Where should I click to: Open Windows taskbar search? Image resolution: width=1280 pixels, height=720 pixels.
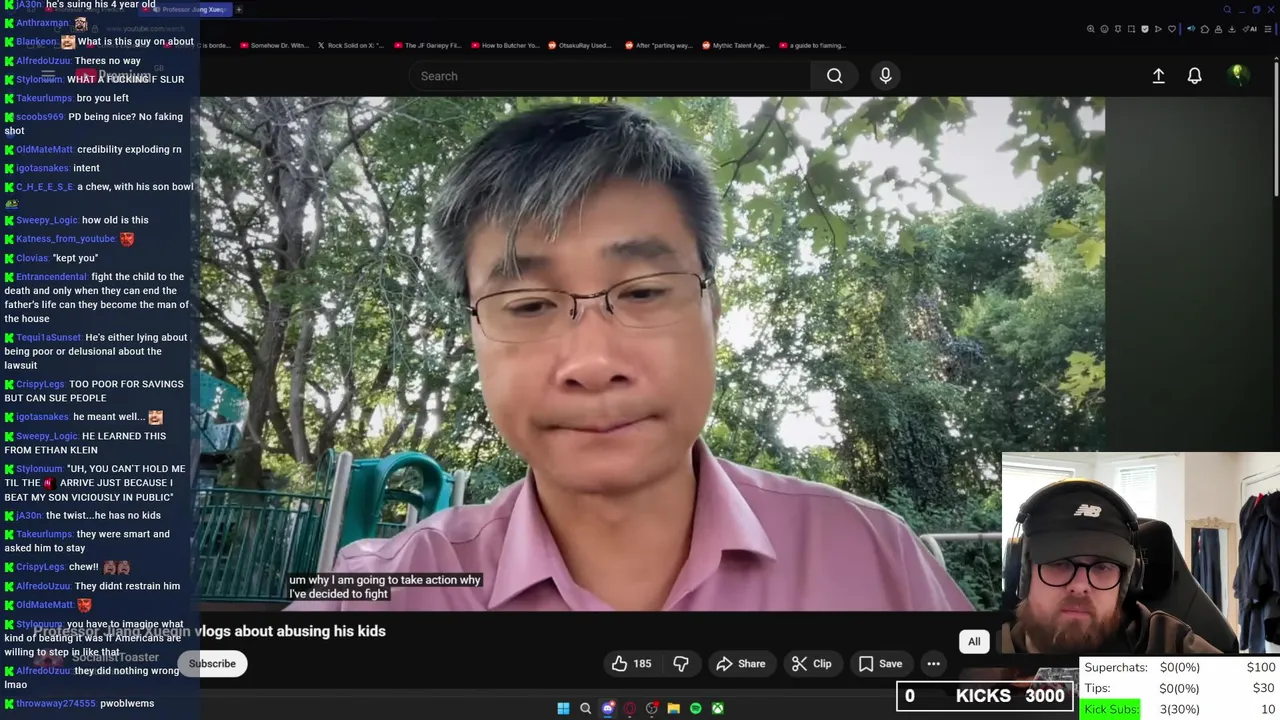[x=586, y=708]
